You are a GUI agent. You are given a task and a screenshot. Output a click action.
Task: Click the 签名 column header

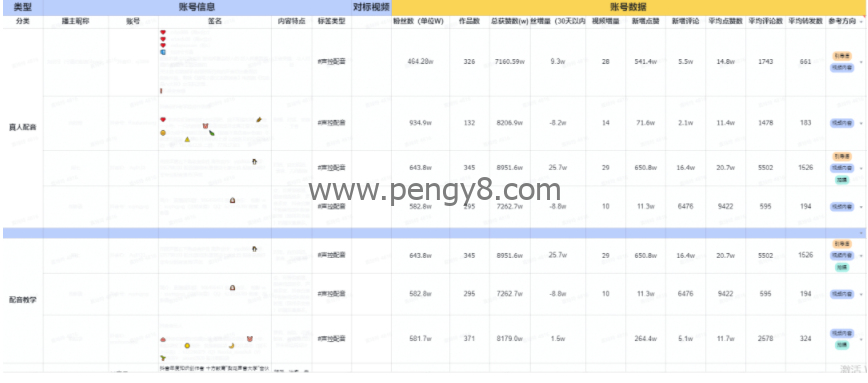tap(215, 22)
